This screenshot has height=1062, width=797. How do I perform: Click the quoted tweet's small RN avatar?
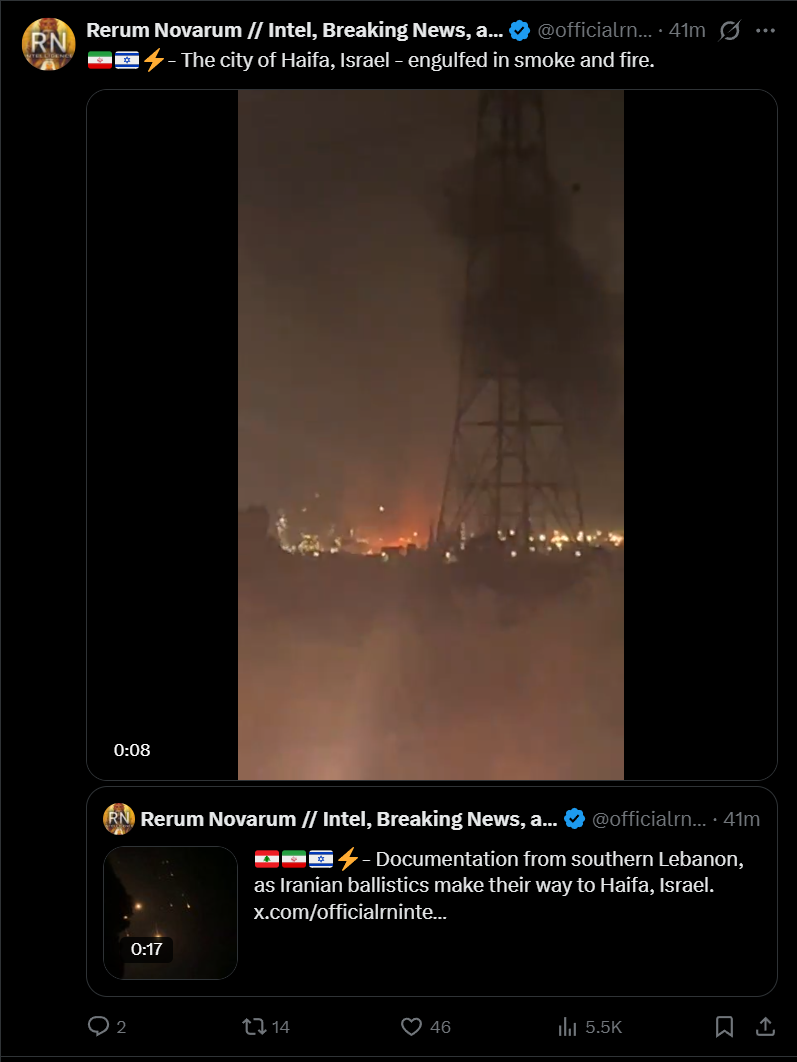119,819
